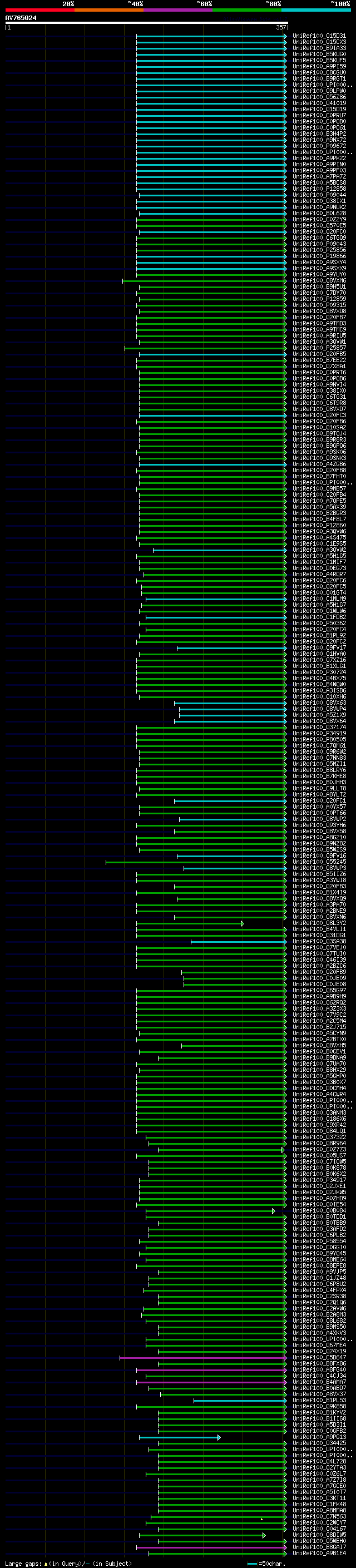Select the UniRef100_Q4L728 label

point(319,1461)
